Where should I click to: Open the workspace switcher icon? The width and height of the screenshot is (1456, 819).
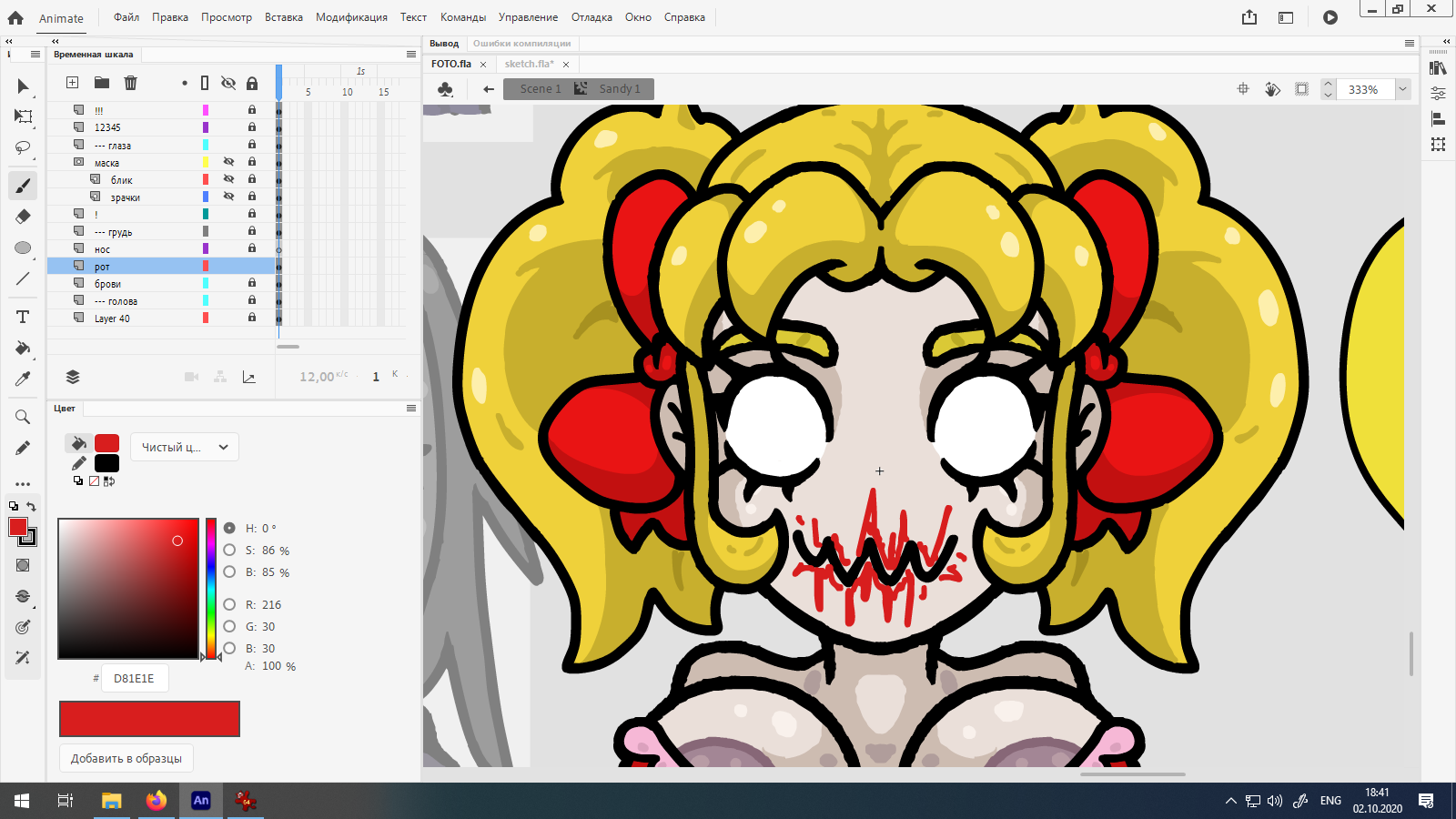pyautogui.click(x=1286, y=17)
